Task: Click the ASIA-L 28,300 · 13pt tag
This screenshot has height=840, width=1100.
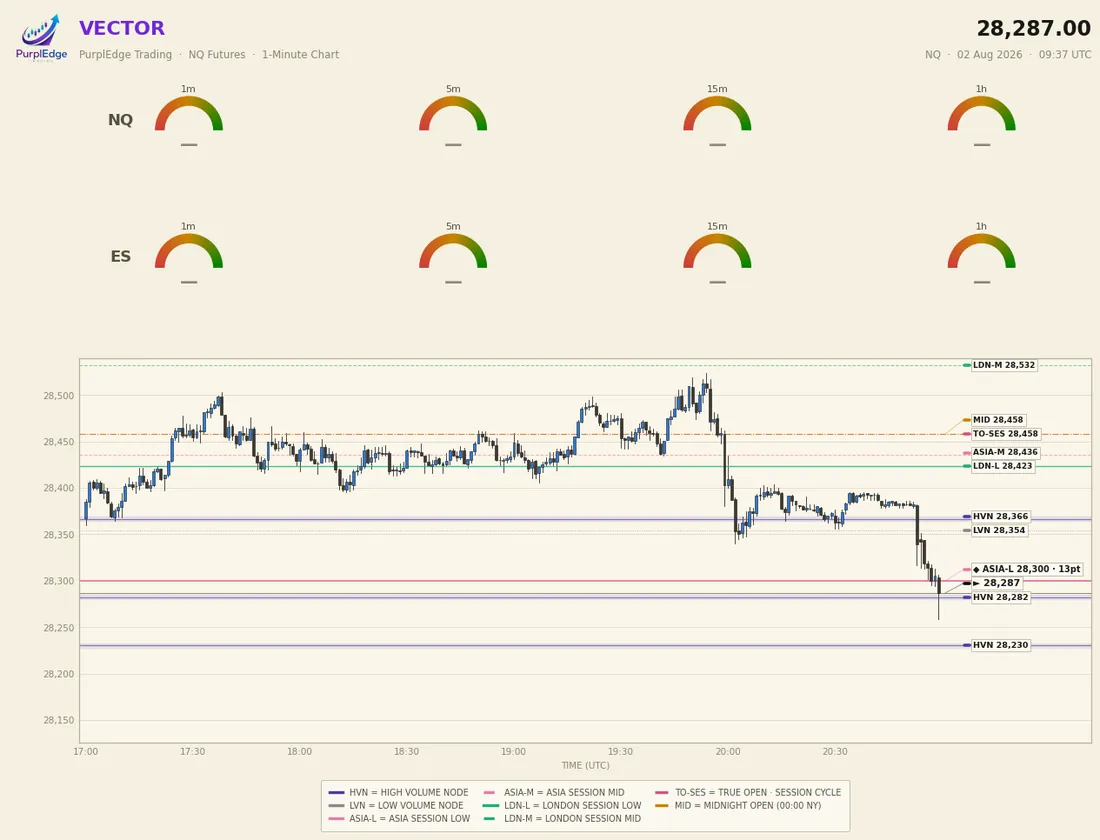Action: 1027,569
